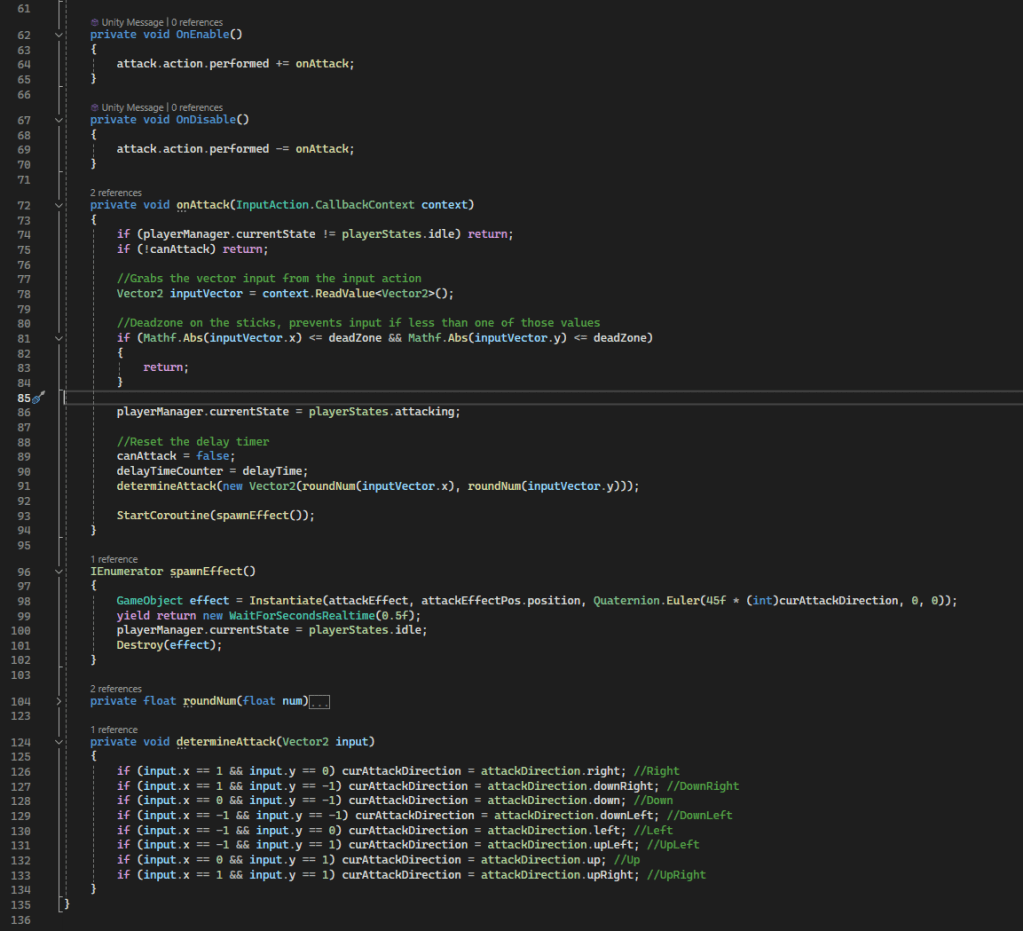Click line number 93 in the gutter

coord(24,515)
